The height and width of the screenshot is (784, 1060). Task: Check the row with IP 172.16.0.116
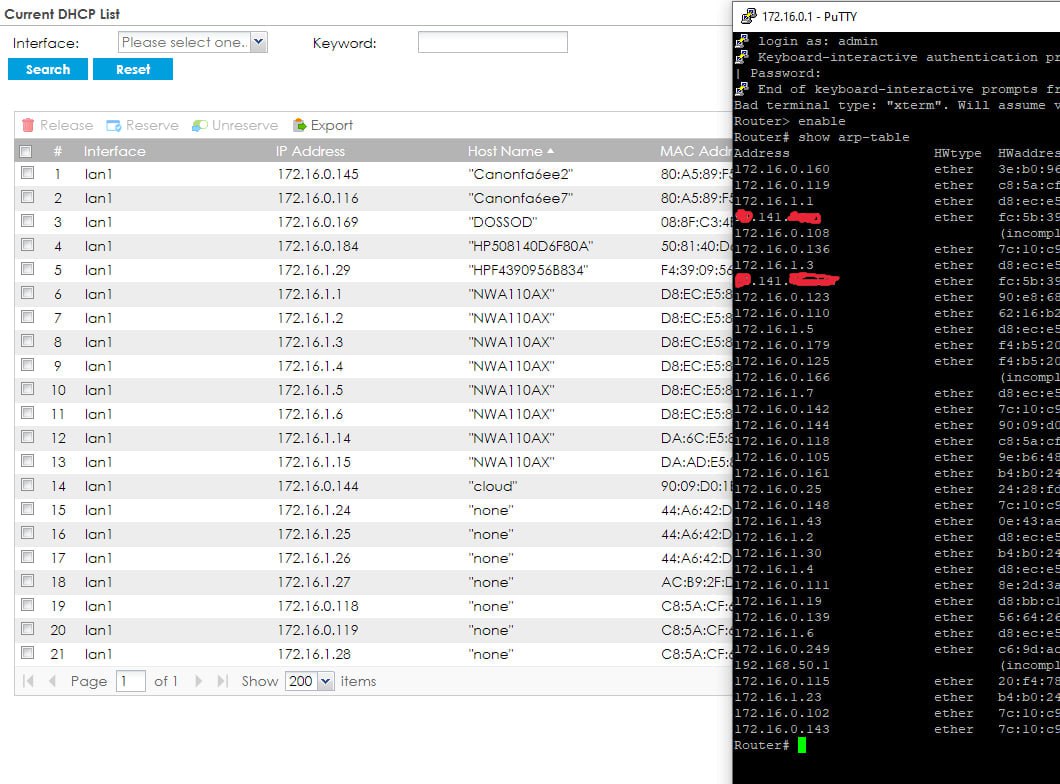28,197
